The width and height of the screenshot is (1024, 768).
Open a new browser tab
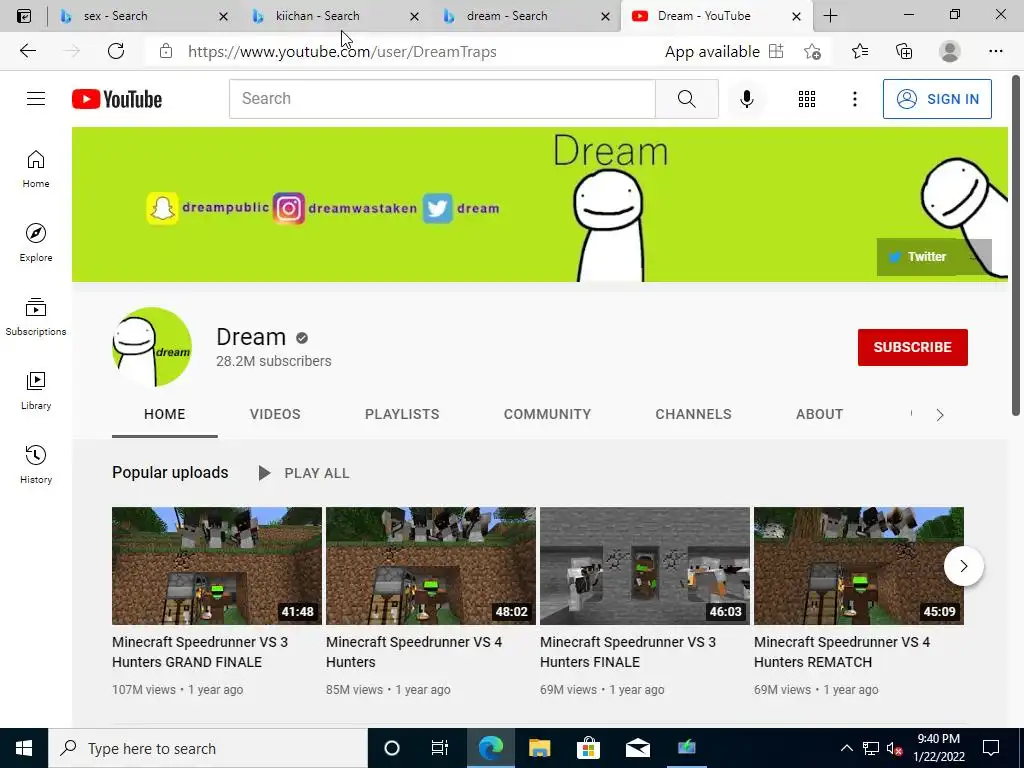pyautogui.click(x=830, y=16)
